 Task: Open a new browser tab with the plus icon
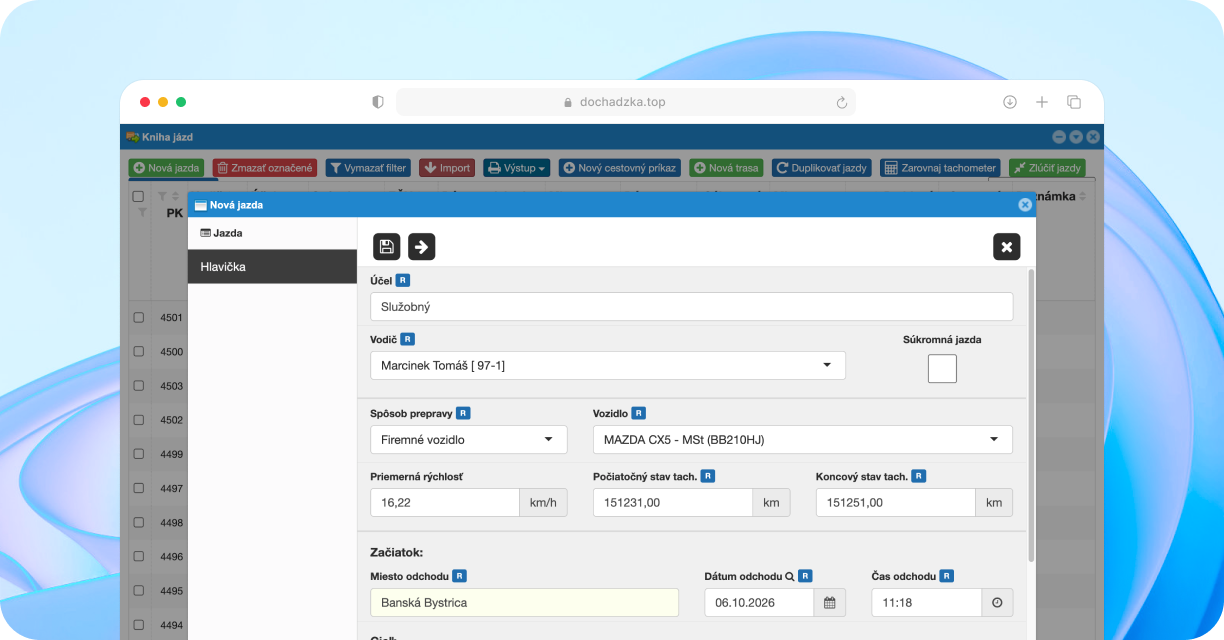1042,102
